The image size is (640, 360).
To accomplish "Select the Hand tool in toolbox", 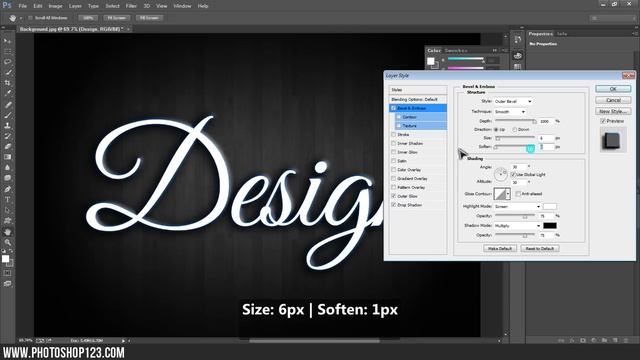I will pyautogui.click(x=7, y=232).
